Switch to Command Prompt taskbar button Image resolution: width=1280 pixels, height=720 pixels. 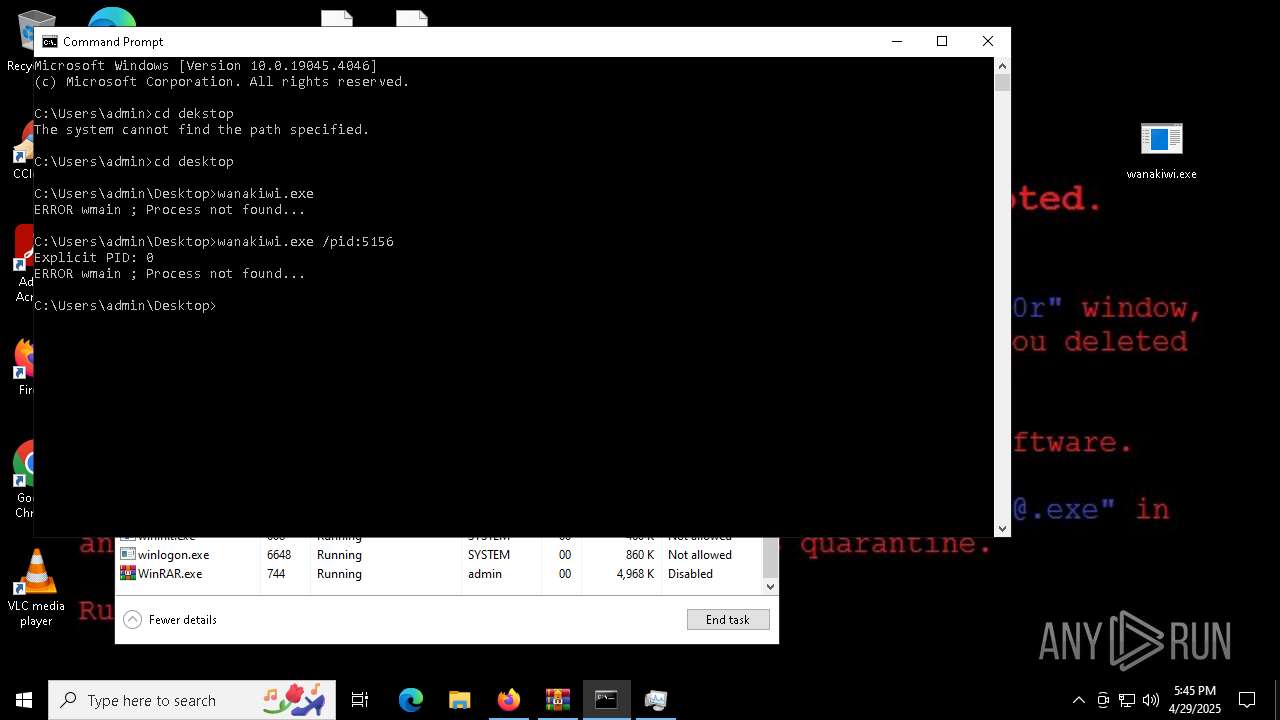607,700
